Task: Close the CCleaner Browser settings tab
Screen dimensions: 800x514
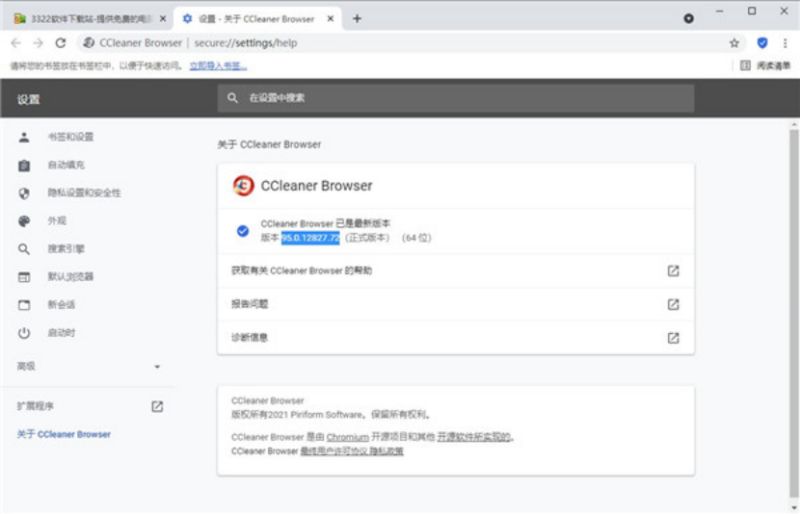Action: click(x=331, y=19)
